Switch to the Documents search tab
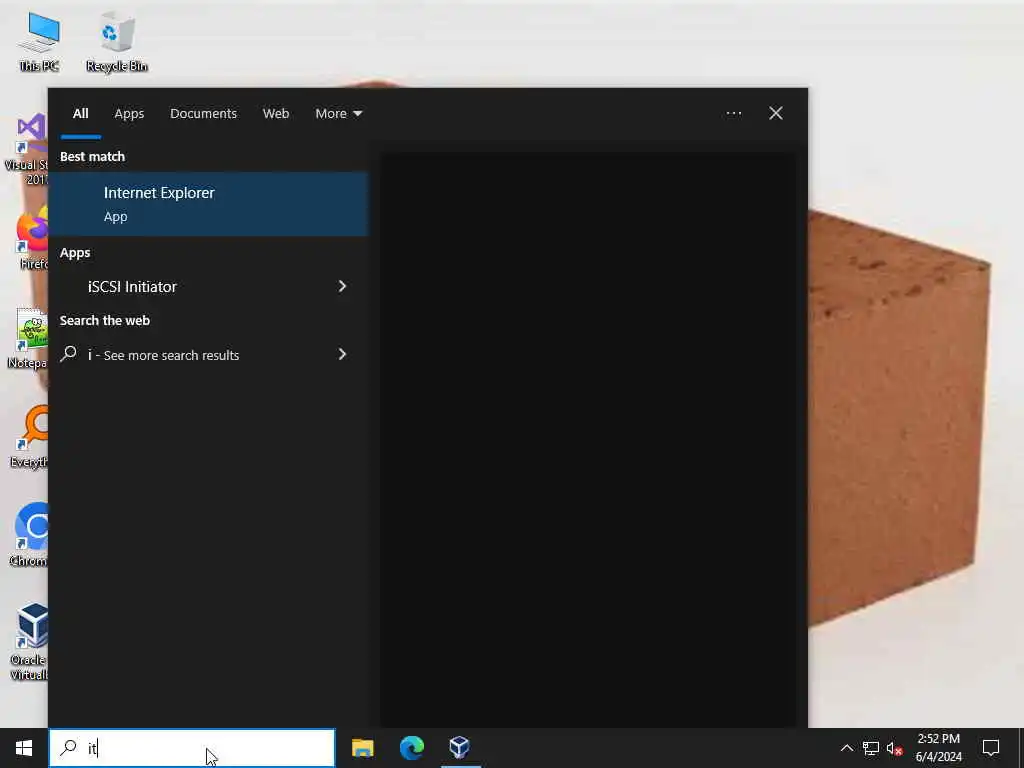The image size is (1024, 768). click(x=203, y=114)
